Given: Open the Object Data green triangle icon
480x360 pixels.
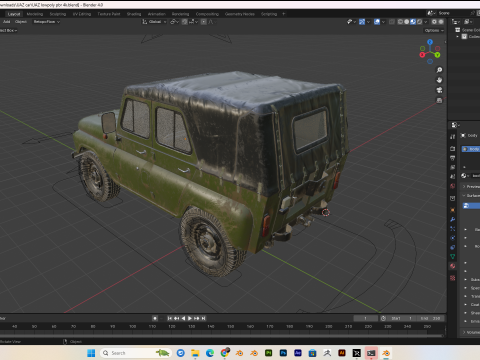Looking at the screenshot, I should 452,257.
